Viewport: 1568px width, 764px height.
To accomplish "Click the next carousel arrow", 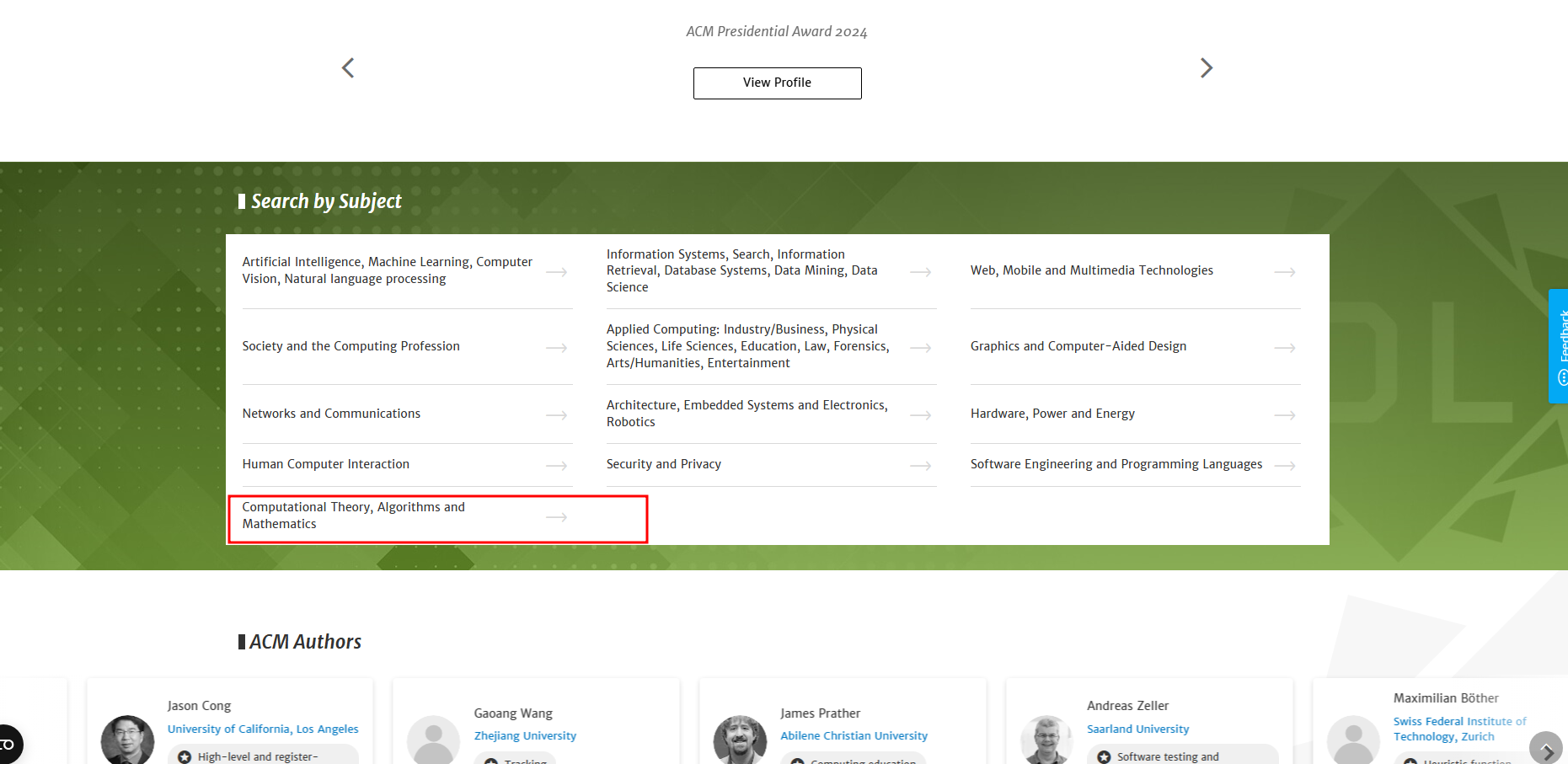I will (x=1206, y=68).
